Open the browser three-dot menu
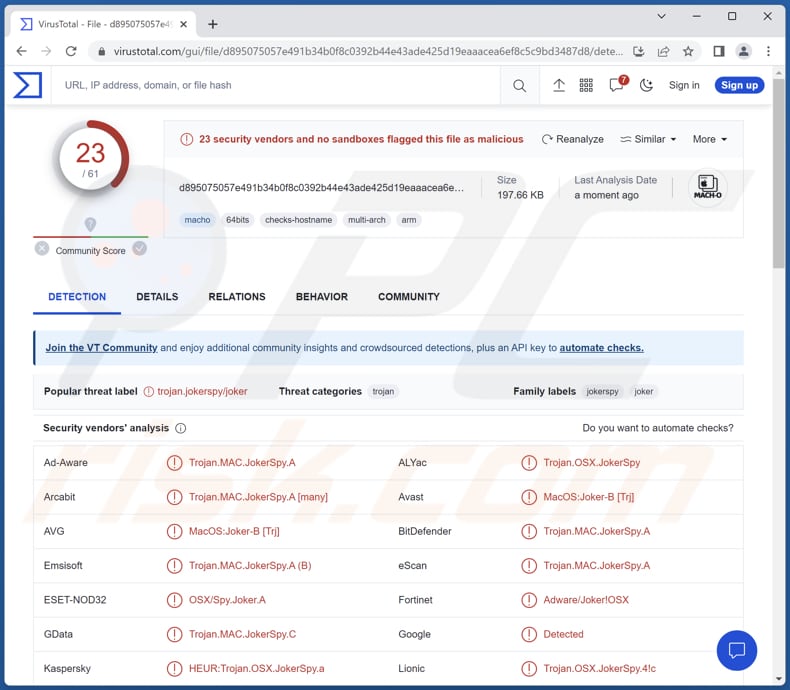Viewport: 790px width, 690px height. click(768, 51)
